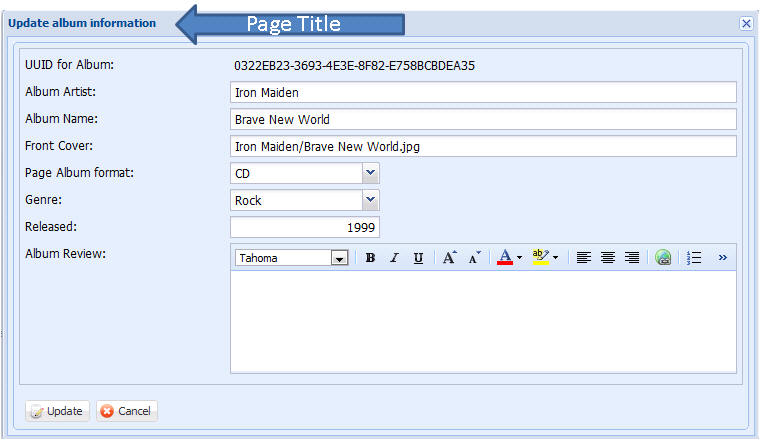
Task: Show more toolbar options chevron
Action: click(723, 258)
